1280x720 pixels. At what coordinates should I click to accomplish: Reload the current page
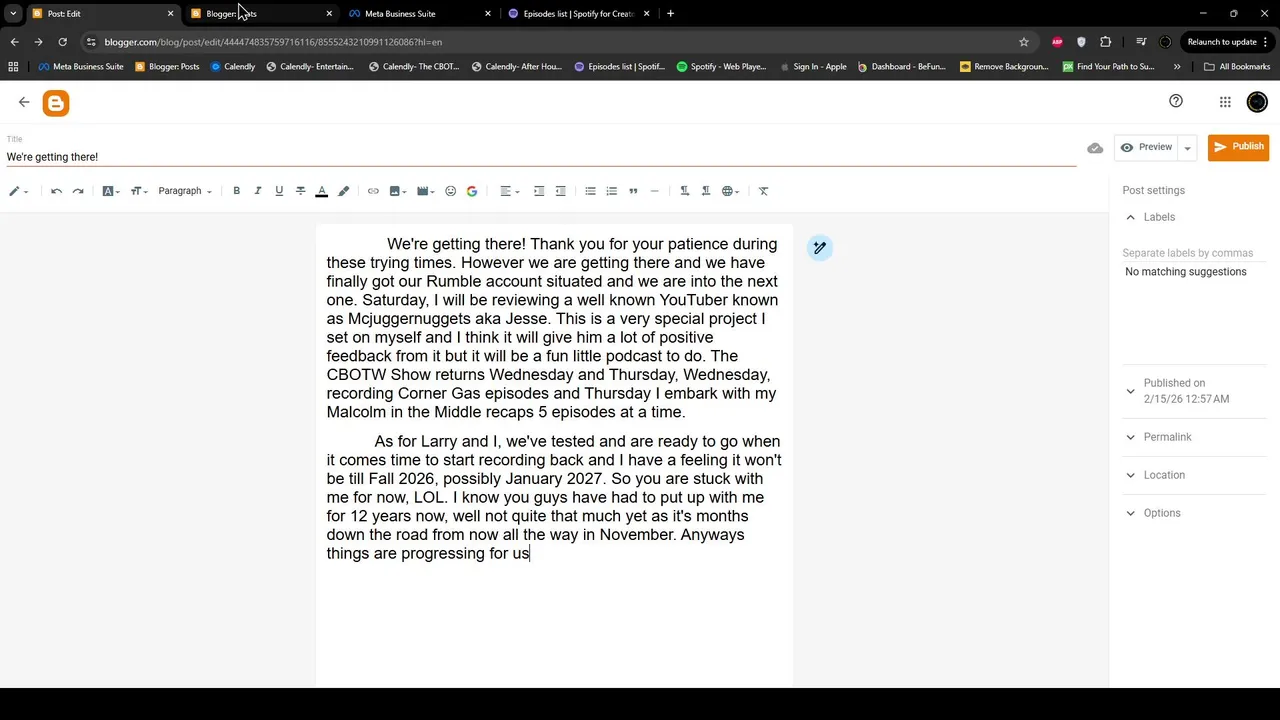(62, 42)
